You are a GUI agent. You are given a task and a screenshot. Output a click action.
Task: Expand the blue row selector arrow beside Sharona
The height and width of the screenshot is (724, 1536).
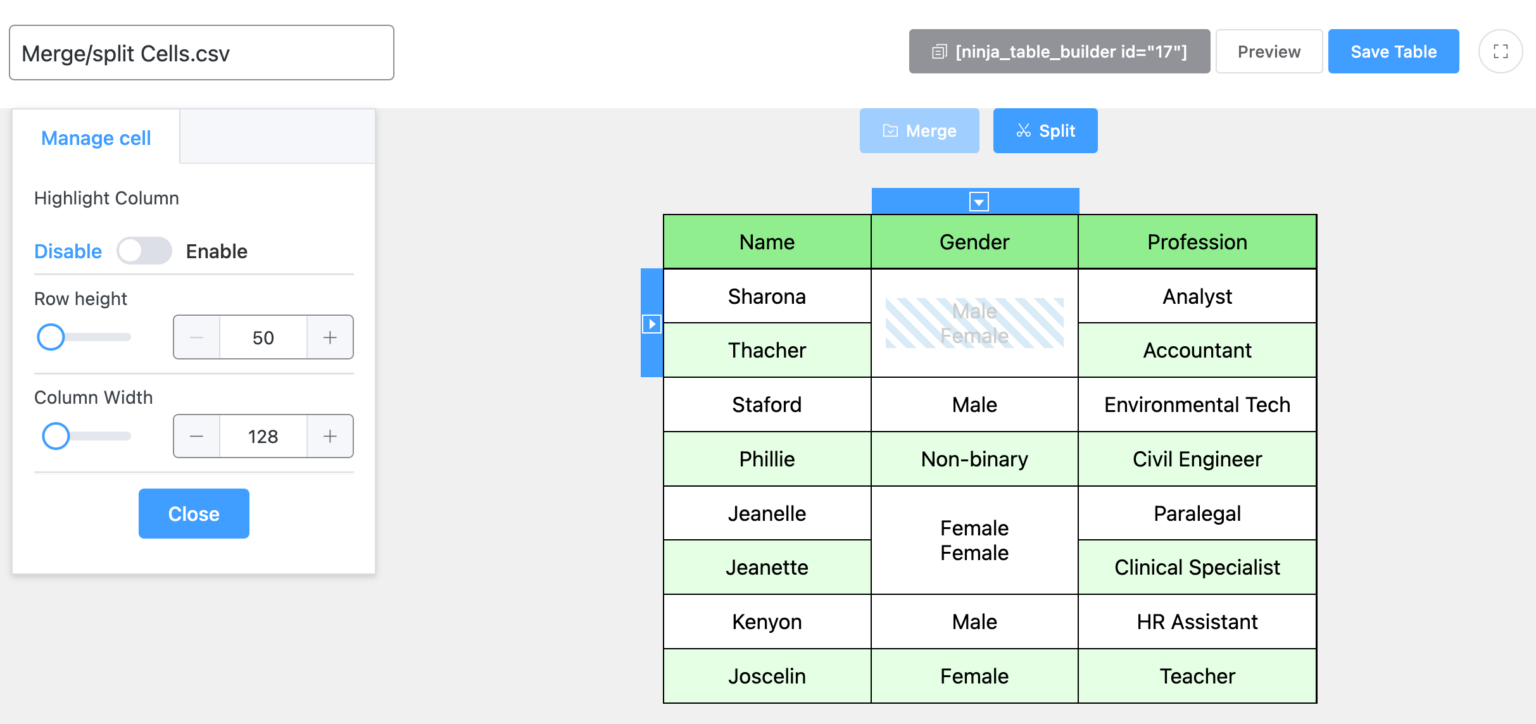point(650,323)
